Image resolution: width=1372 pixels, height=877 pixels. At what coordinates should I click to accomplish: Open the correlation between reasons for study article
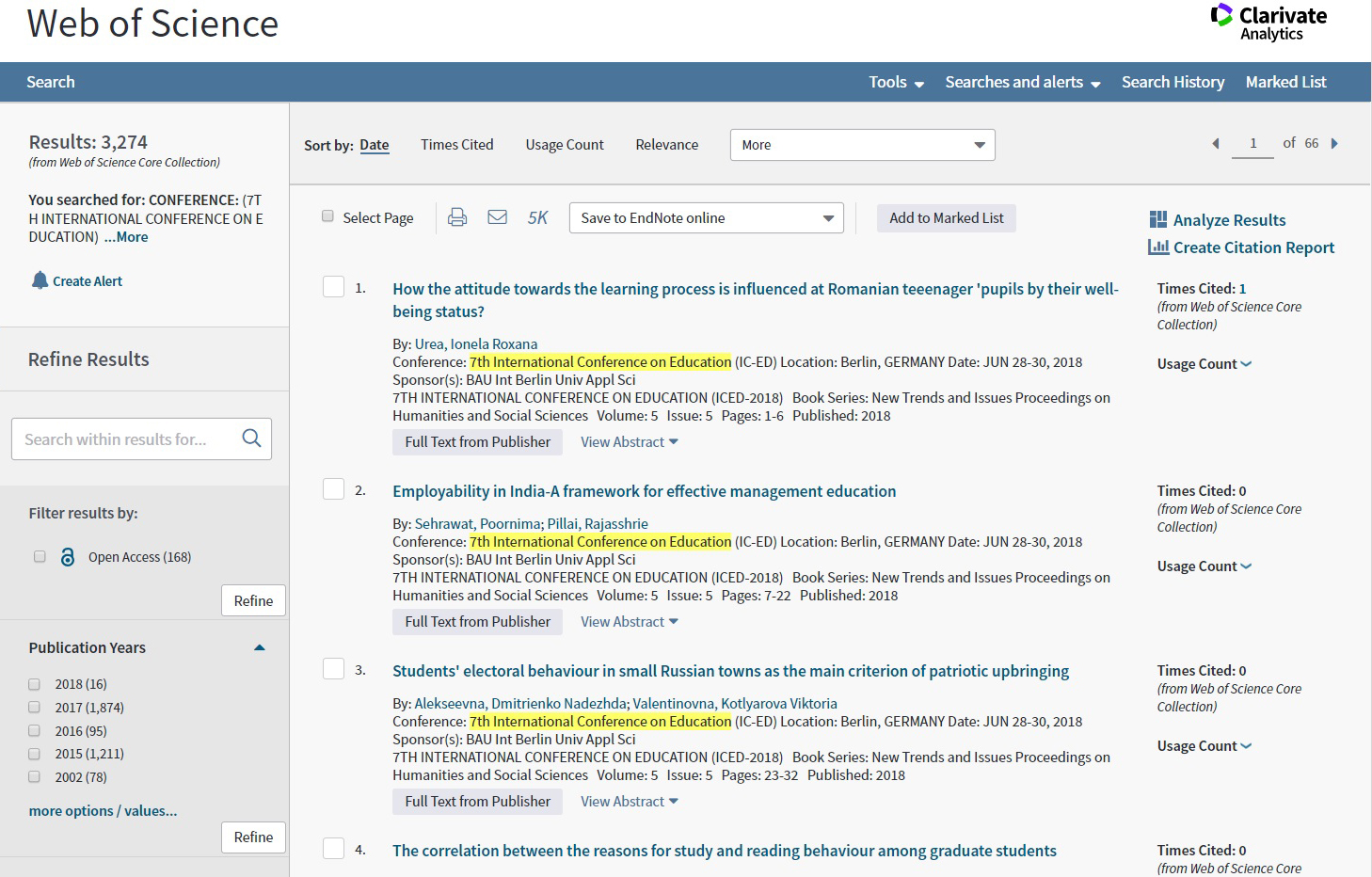725,851
